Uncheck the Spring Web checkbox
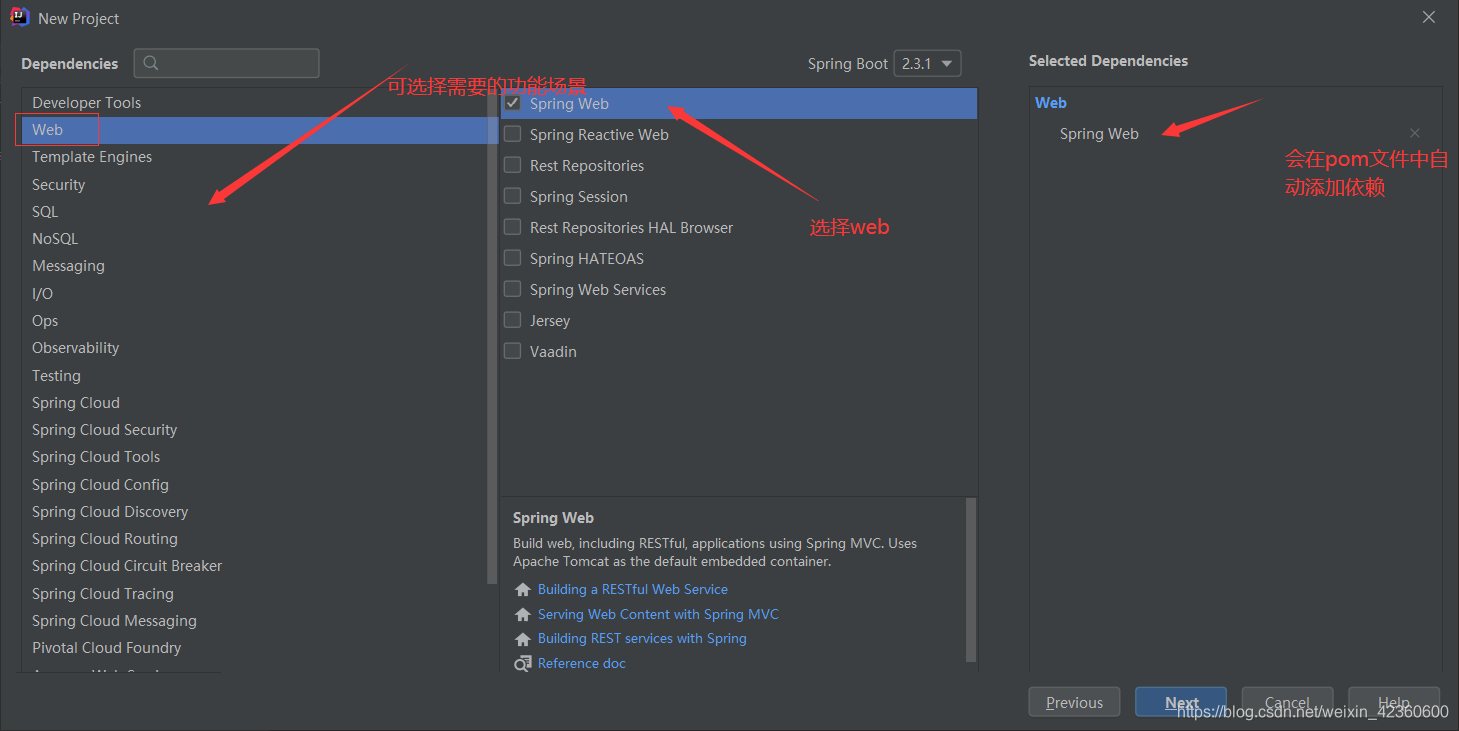This screenshot has height=731, width=1459. point(513,103)
